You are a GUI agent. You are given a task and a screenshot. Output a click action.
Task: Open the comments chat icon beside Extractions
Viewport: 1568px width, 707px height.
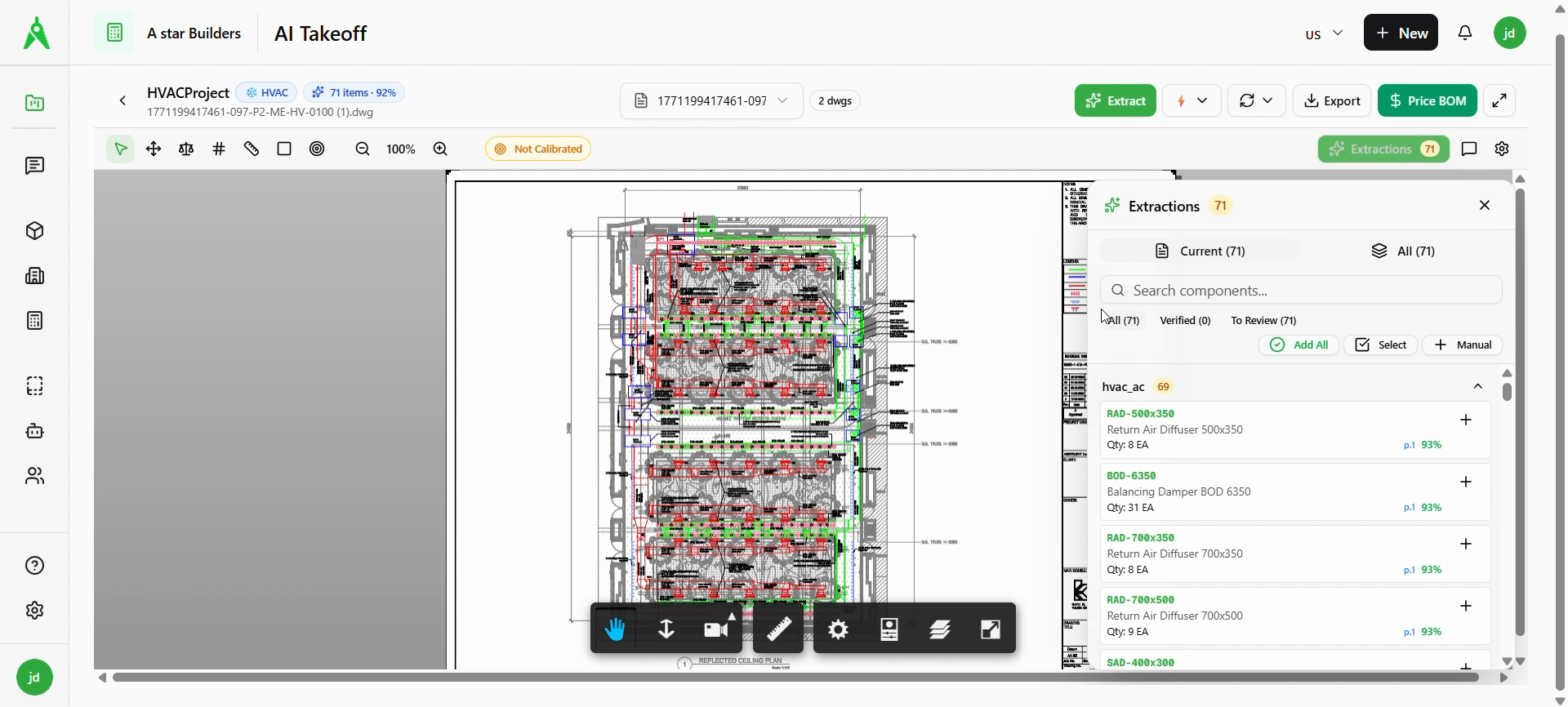tap(1470, 149)
